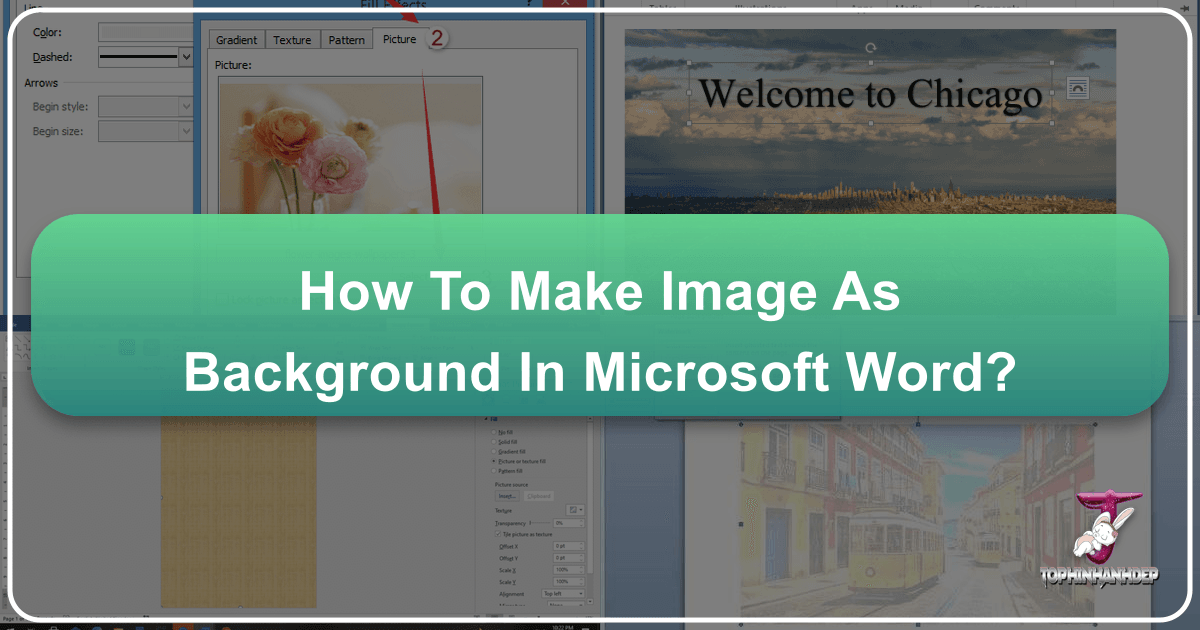Click the Welcome to Chicago text box
Image resolution: width=1200 pixels, height=630 pixels.
click(x=870, y=95)
